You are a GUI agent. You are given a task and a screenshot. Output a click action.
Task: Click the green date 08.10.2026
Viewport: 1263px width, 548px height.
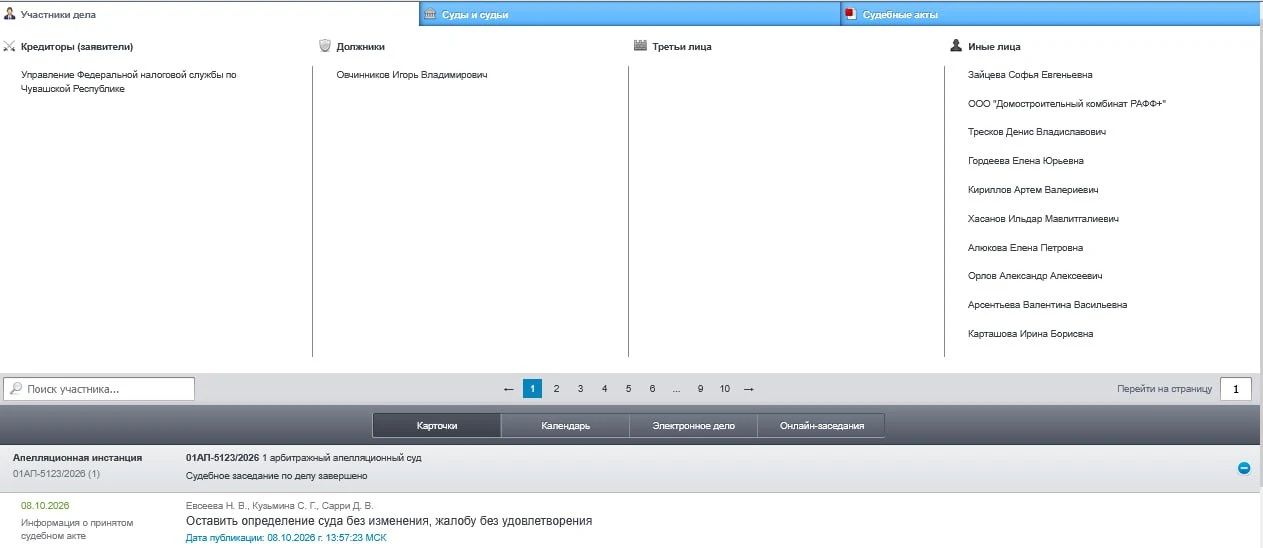coord(45,506)
